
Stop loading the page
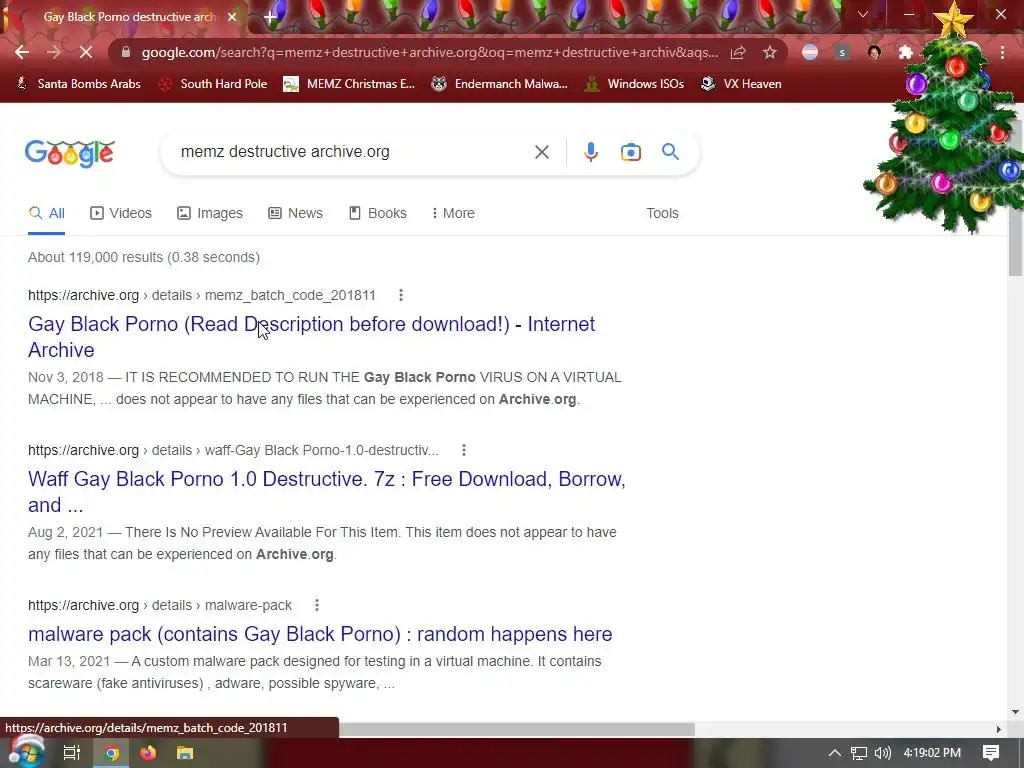(x=86, y=52)
